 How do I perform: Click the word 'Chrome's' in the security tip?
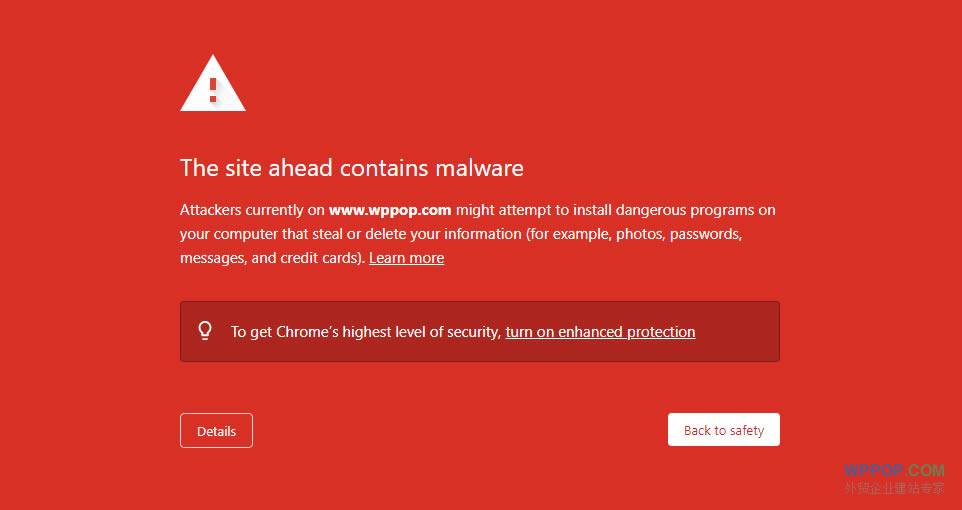pos(306,332)
